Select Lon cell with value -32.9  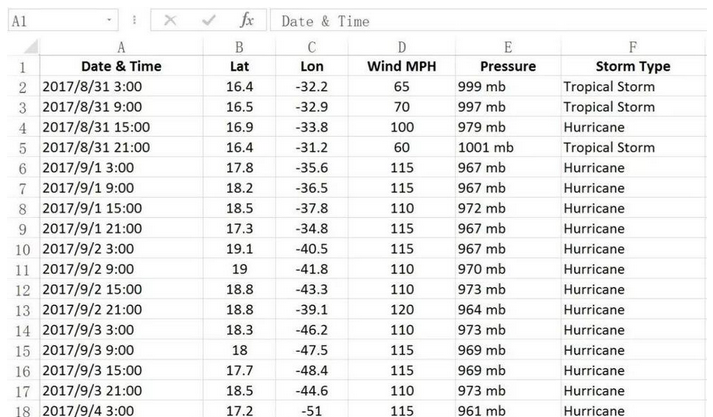[x=311, y=107]
